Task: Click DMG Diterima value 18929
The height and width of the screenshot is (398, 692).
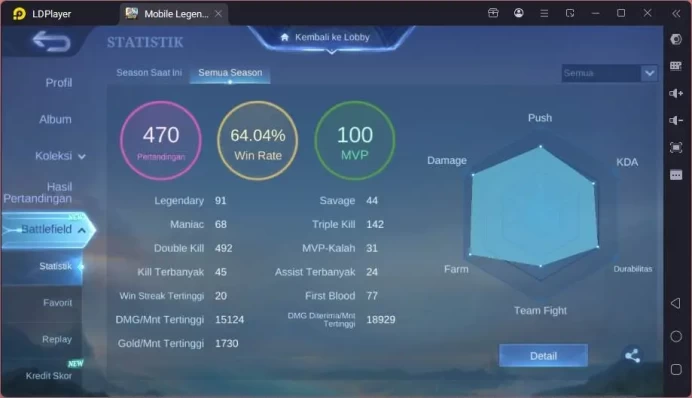Action: (381, 320)
